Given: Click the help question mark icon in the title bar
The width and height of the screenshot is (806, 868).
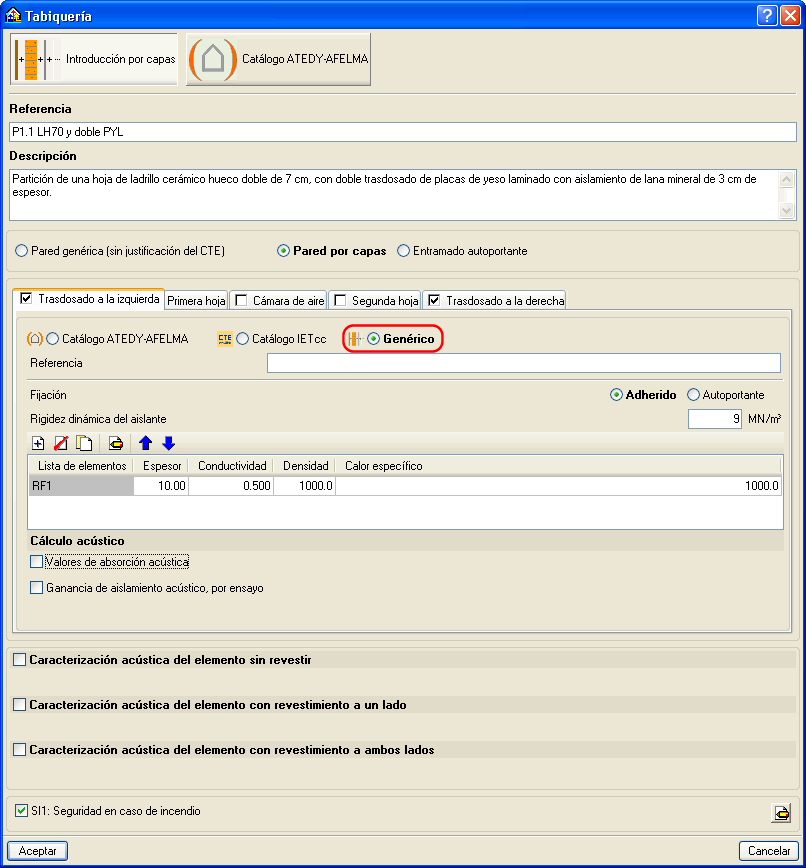Looking at the screenshot, I should point(767,16).
